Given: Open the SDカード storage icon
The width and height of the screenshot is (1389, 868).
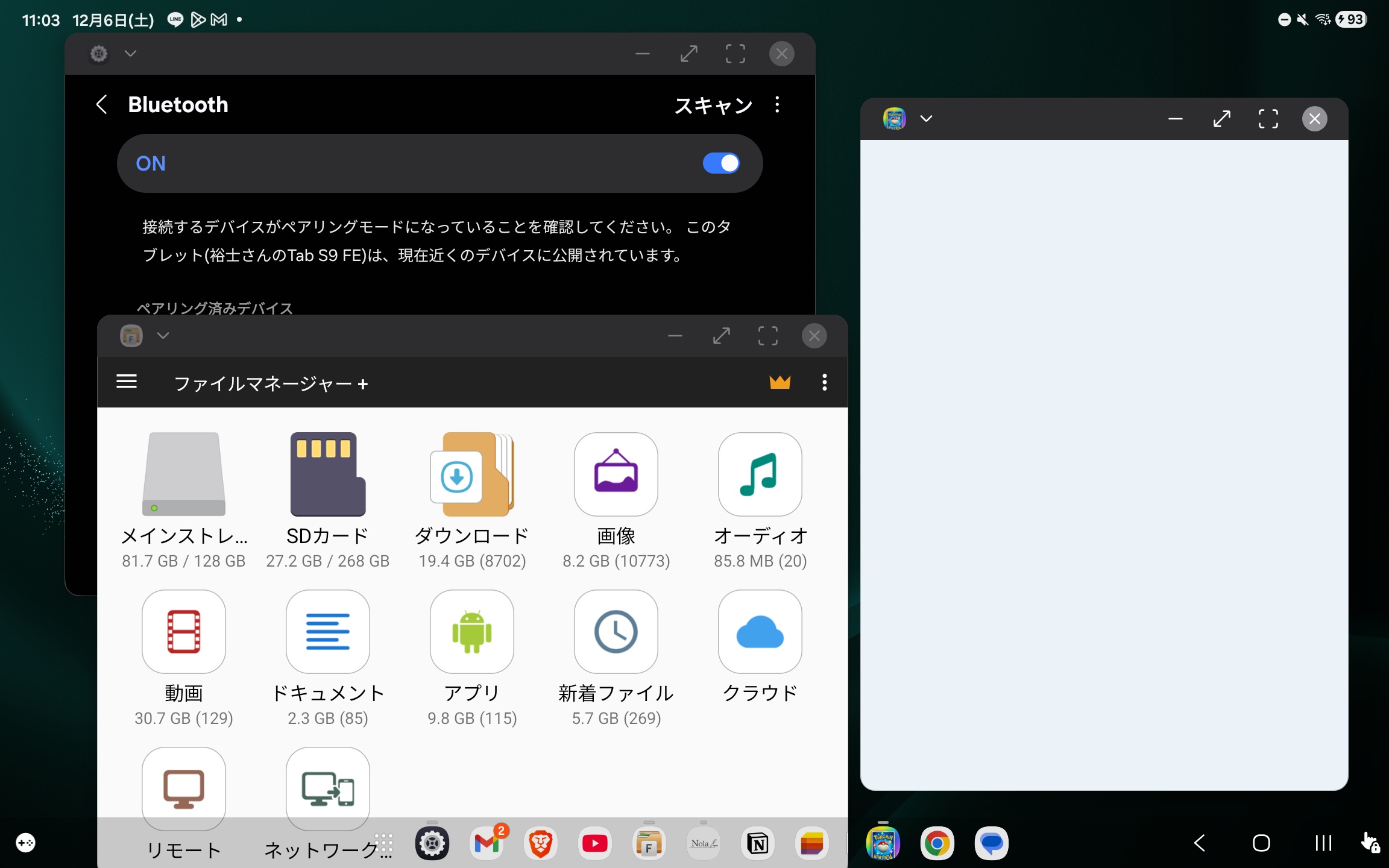Looking at the screenshot, I should tap(327, 474).
